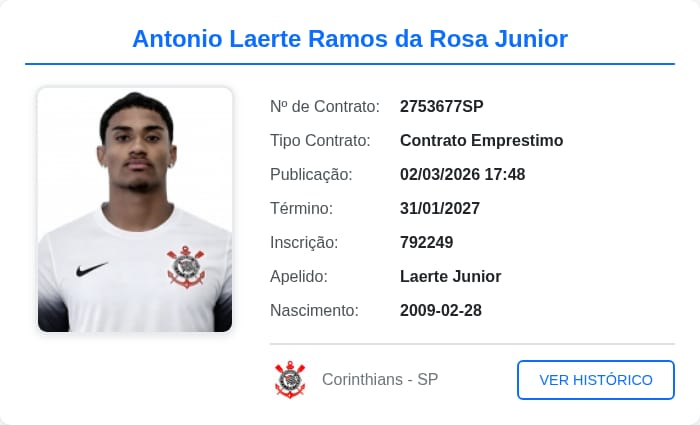This screenshot has height=425, width=700.
Task: Click the player name heading at top
Action: [x=350, y=39]
